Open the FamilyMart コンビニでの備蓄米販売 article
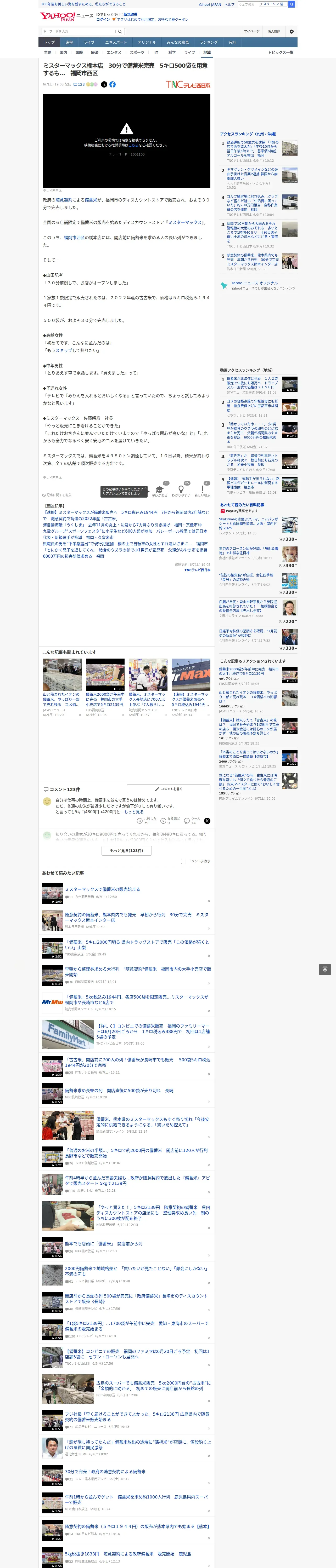This screenshot has width=336, height=1568. click(x=153, y=1032)
